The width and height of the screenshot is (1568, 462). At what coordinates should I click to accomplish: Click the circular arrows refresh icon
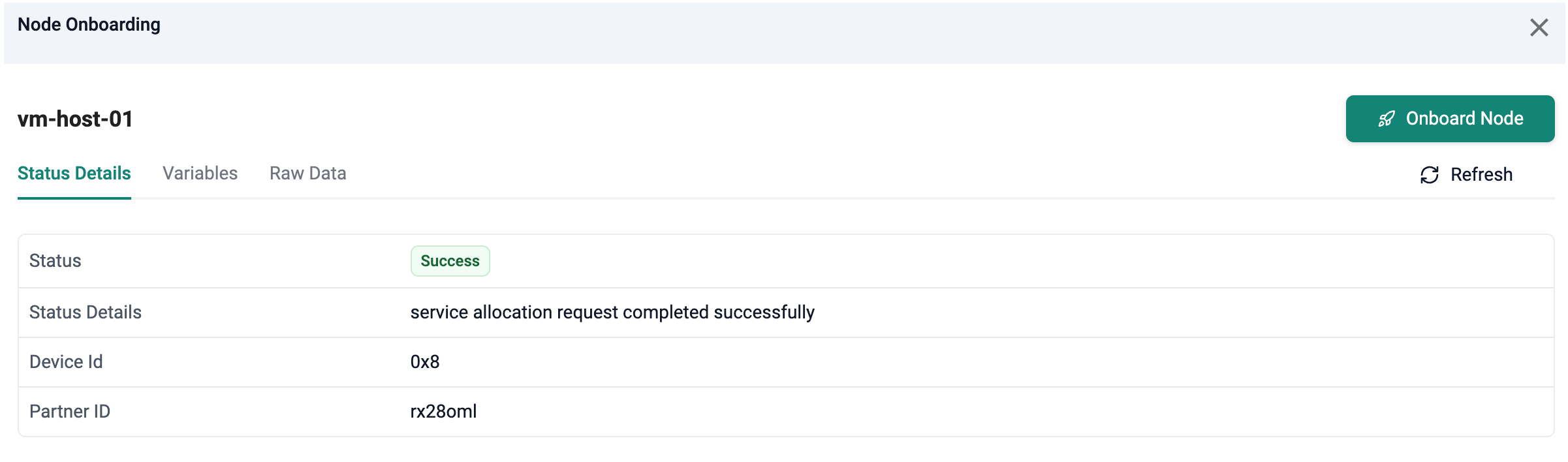[1430, 175]
